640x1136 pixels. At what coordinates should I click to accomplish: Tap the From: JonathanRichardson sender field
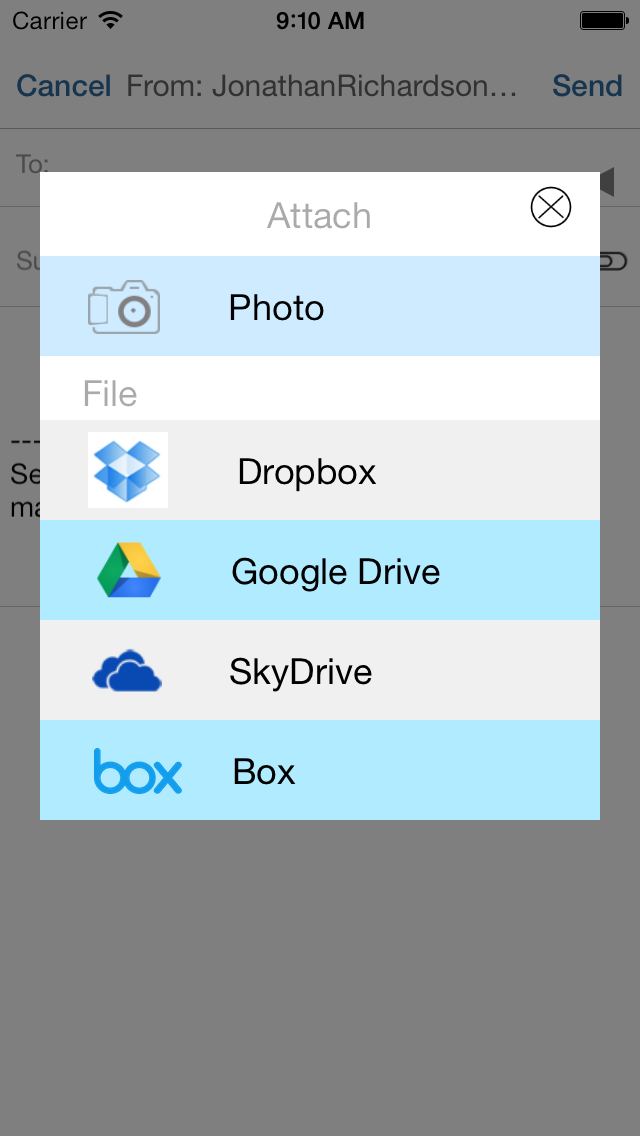click(323, 85)
